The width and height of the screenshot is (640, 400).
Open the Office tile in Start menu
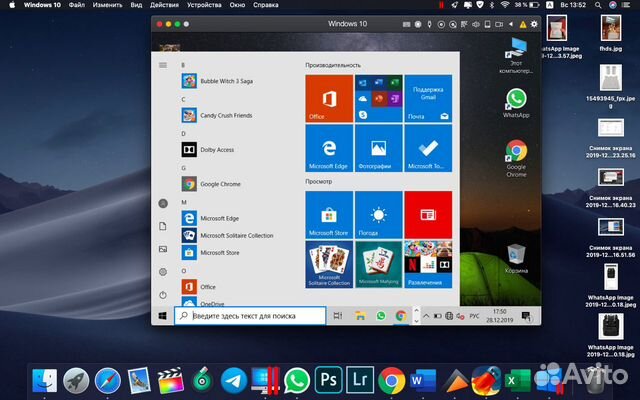(x=329, y=98)
